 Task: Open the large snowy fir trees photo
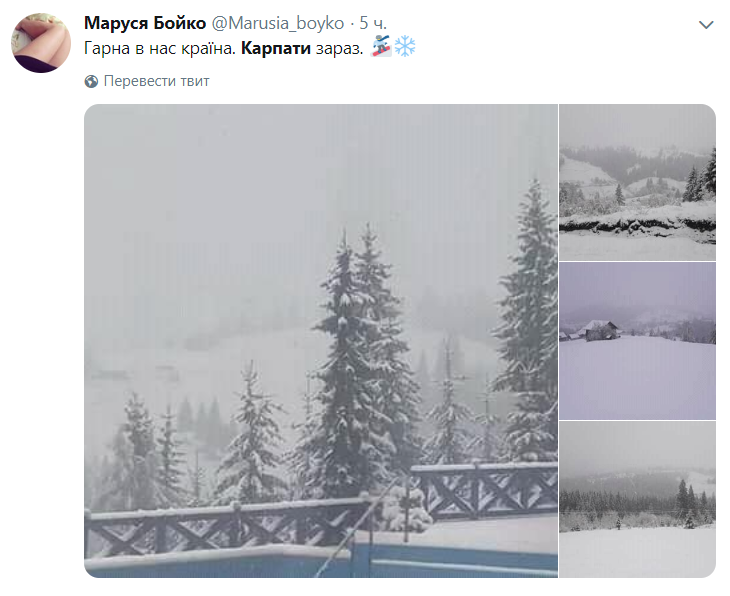pos(321,341)
